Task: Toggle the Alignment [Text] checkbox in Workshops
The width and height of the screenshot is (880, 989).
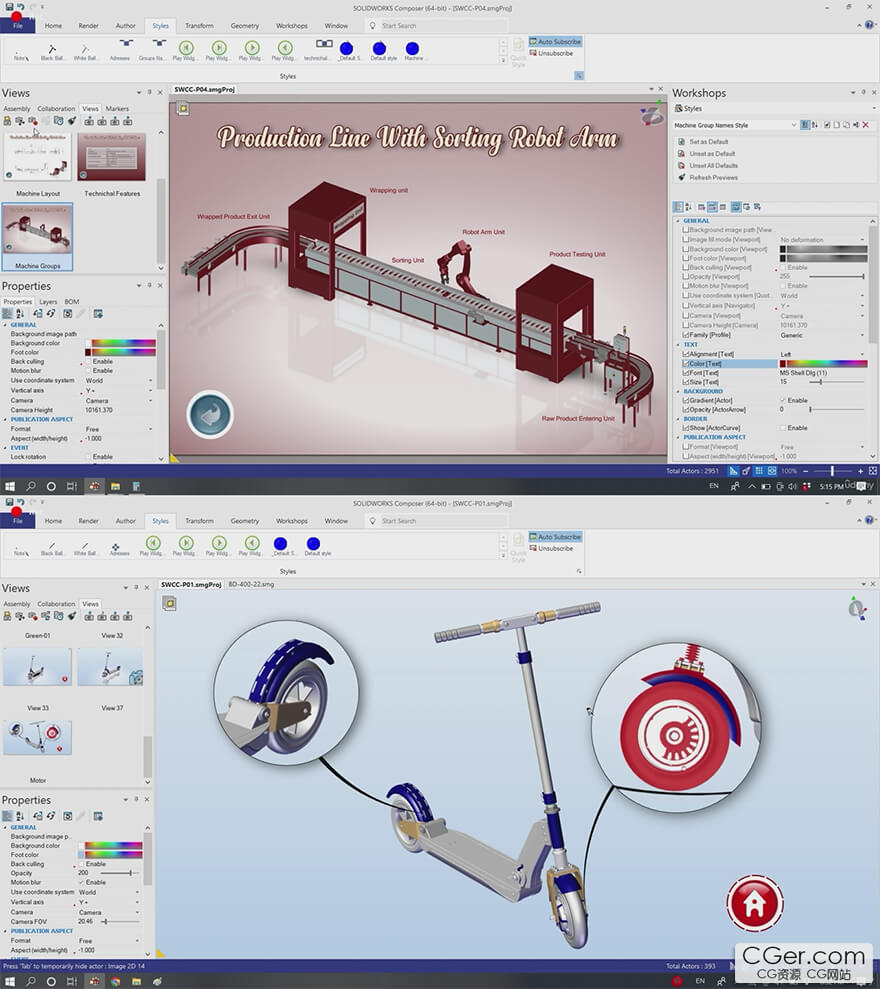Action: (x=685, y=354)
